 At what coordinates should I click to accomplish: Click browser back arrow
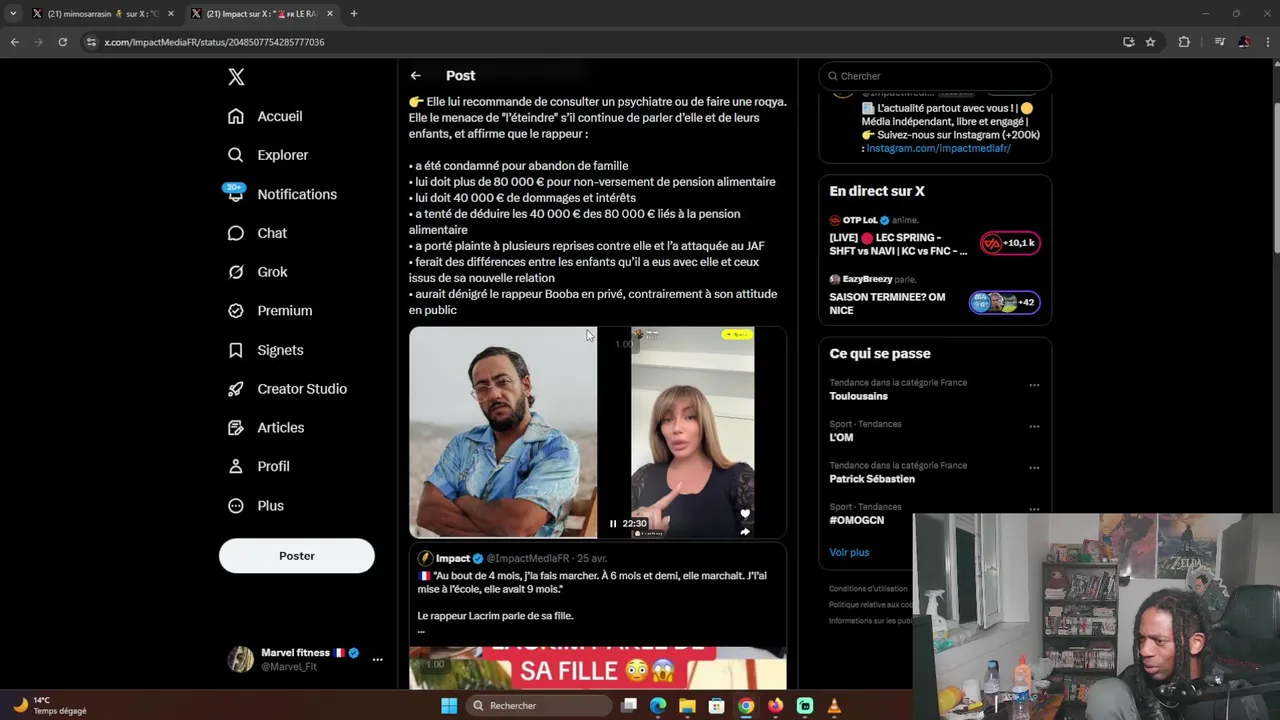click(x=15, y=42)
